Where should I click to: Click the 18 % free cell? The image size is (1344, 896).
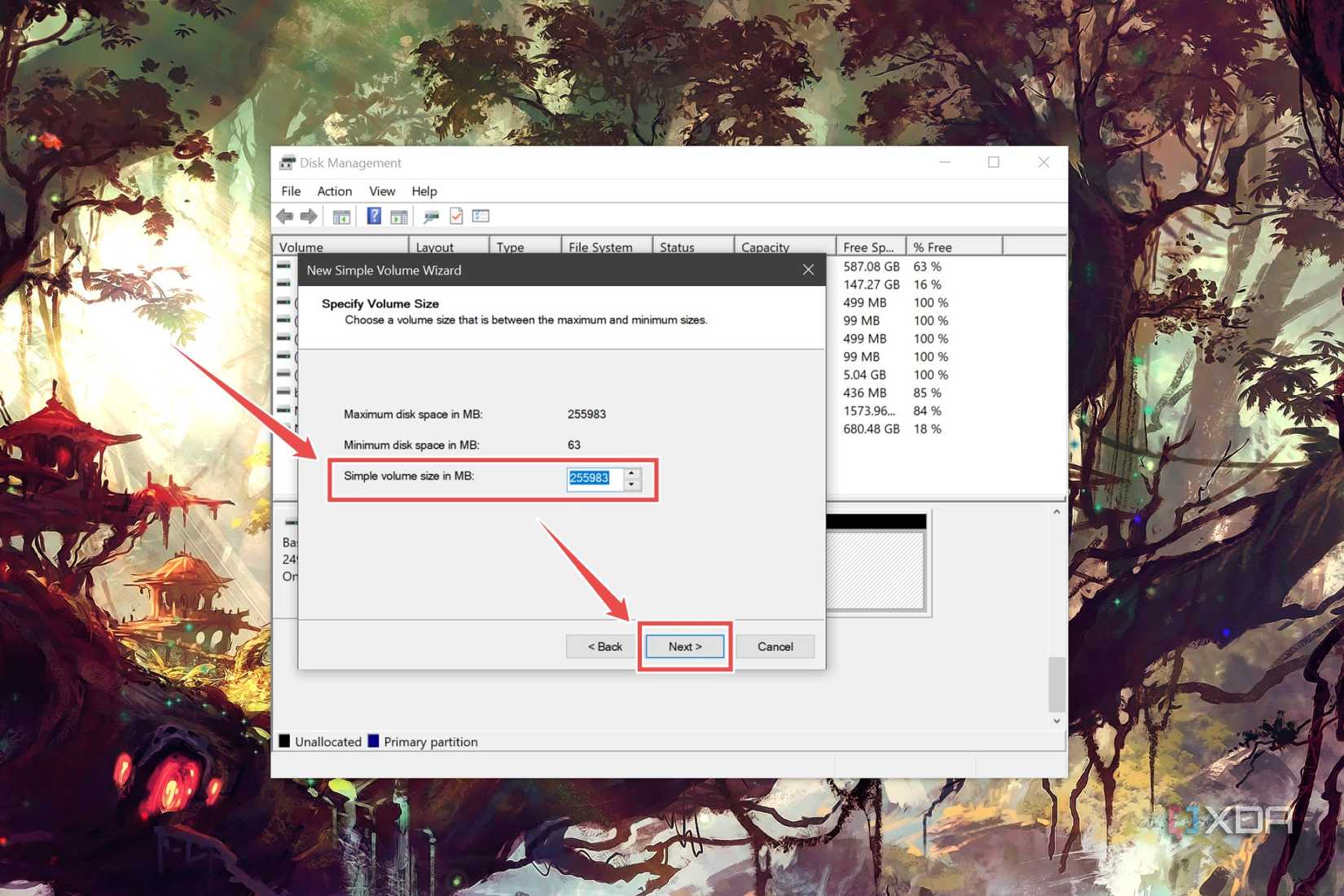point(927,428)
